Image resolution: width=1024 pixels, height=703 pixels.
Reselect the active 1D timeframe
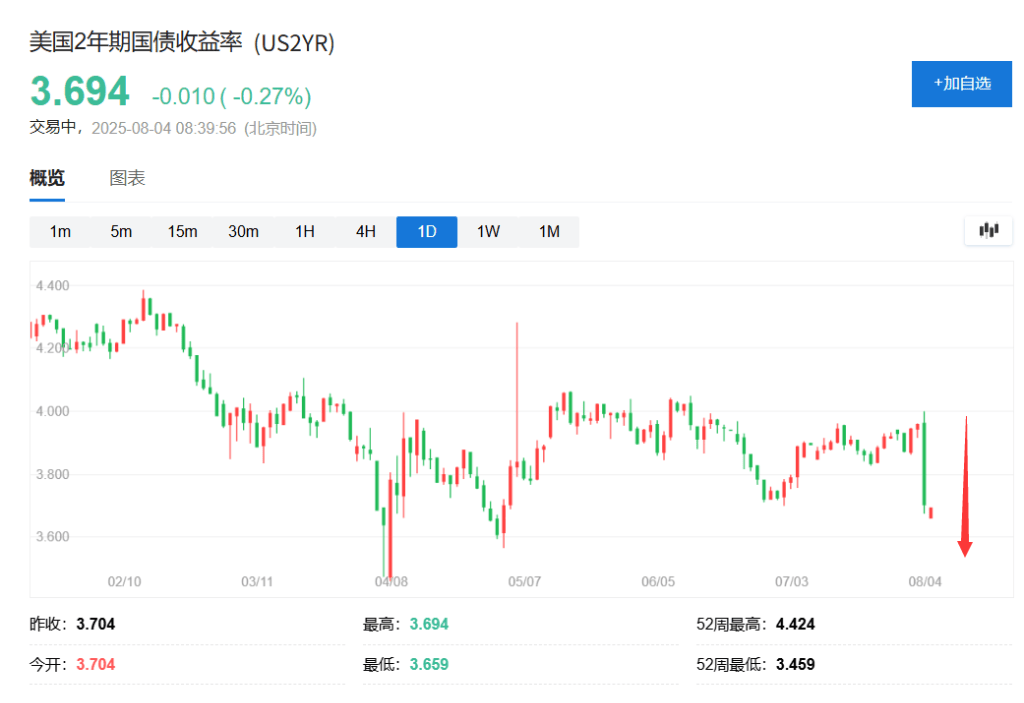[426, 231]
